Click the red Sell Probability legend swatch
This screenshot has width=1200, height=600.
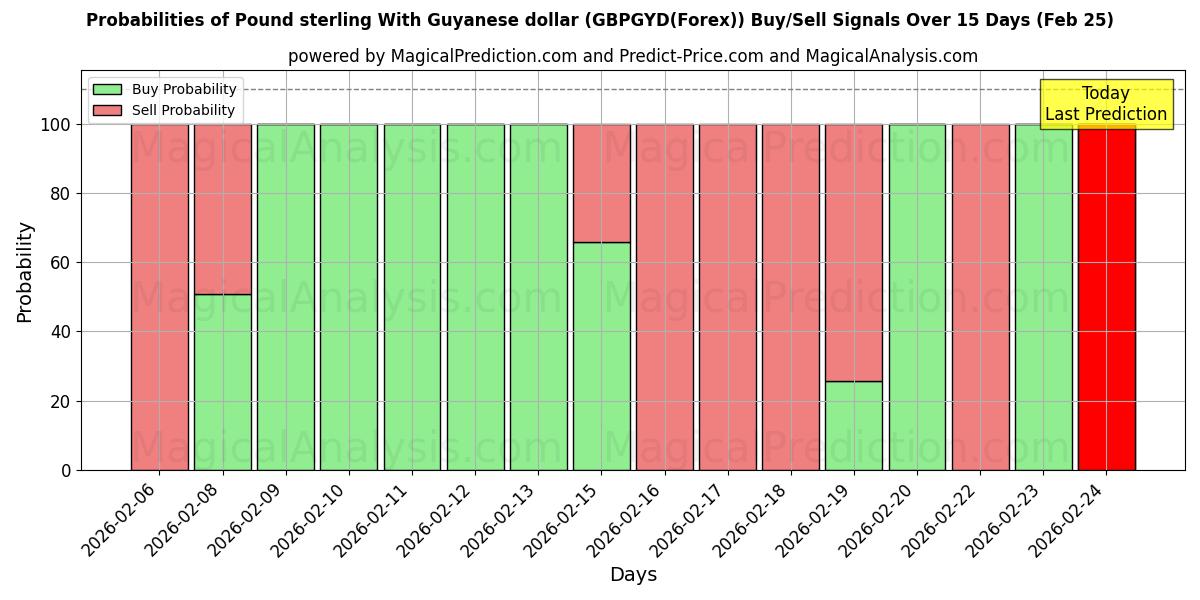tap(106, 108)
